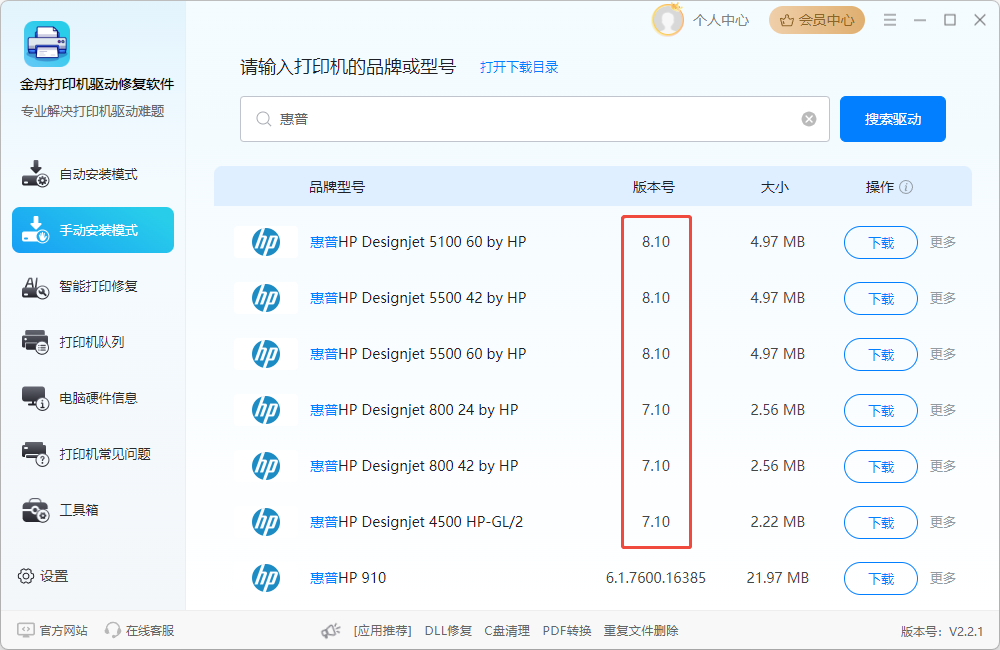Screen dimensions: 1000x650
Task: Click the user avatar icon
Action: tap(667, 20)
